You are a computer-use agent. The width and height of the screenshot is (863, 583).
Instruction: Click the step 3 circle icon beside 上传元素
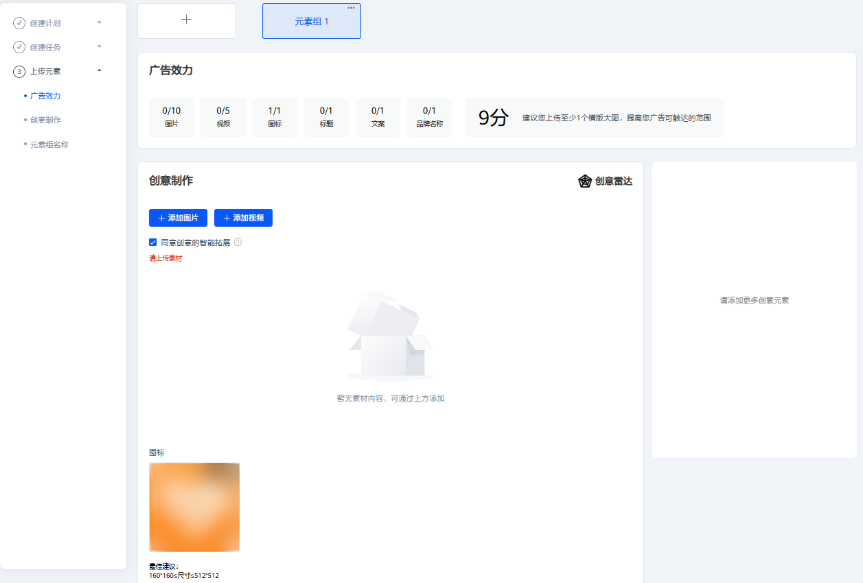[19, 72]
